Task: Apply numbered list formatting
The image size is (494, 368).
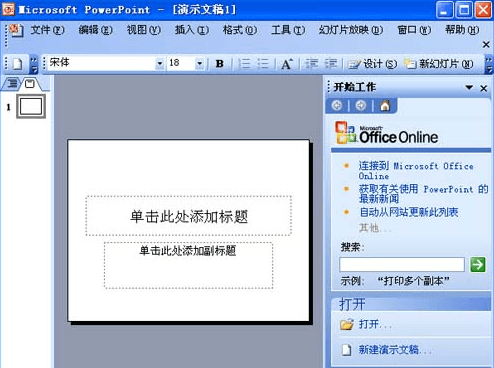Action: coord(245,63)
